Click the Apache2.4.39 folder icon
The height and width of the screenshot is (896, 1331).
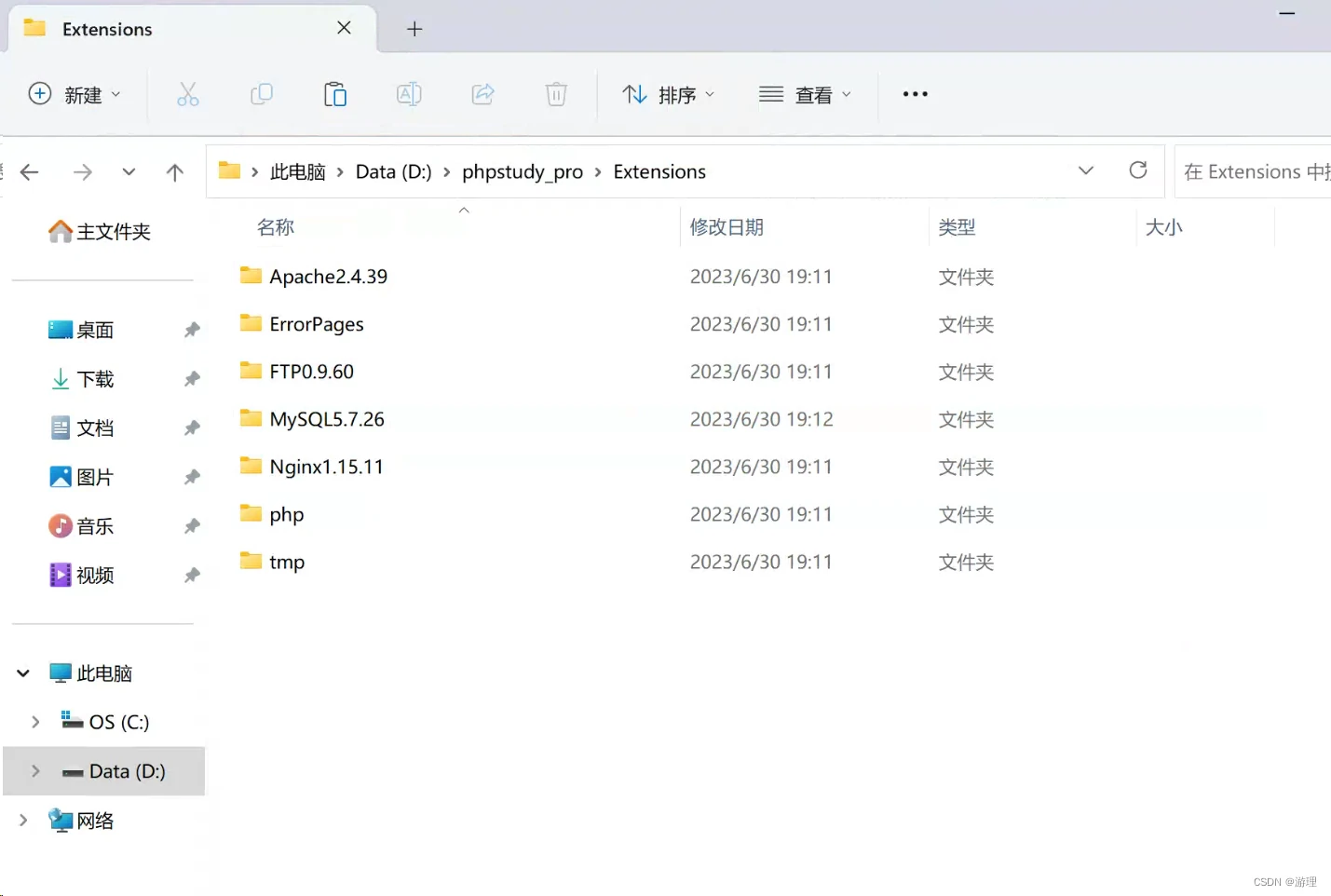(251, 276)
